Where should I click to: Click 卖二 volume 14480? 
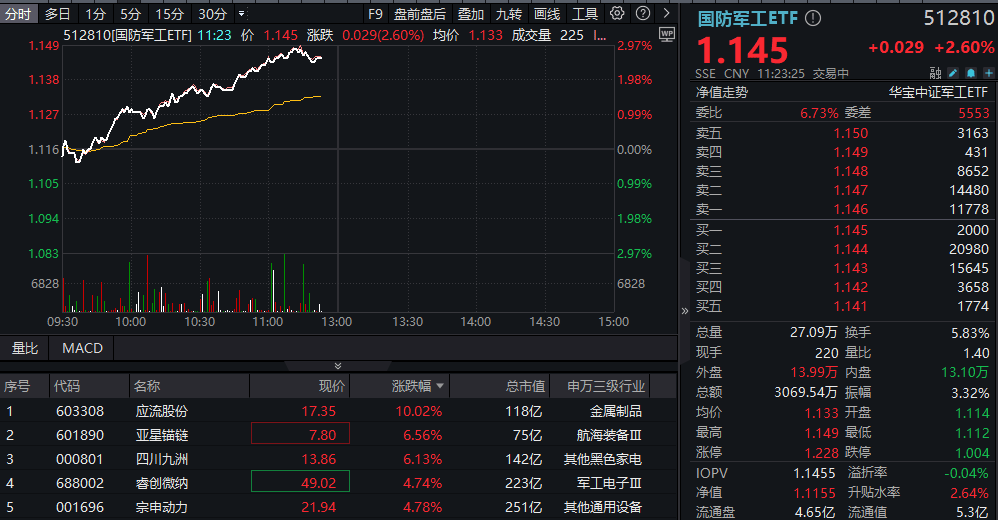(969, 190)
